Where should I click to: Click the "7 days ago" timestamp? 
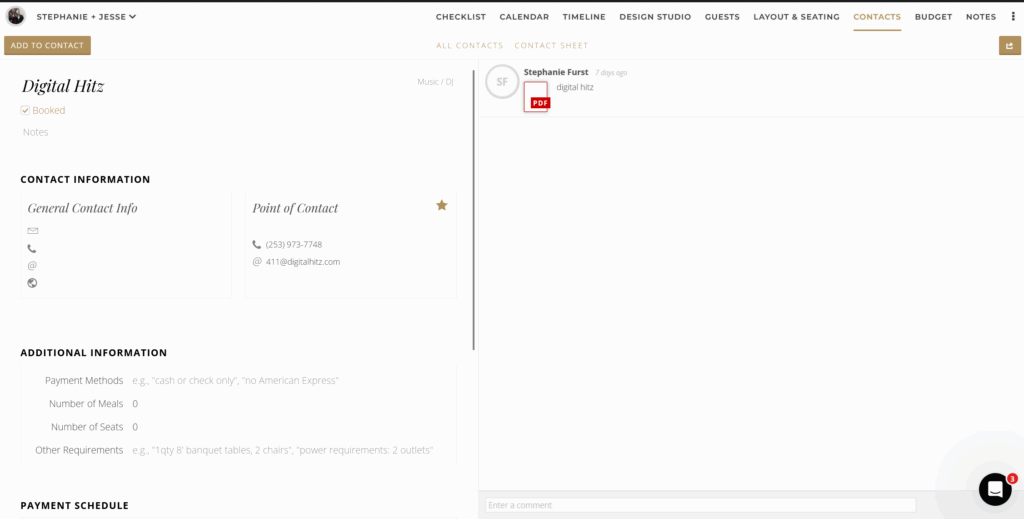(611, 72)
